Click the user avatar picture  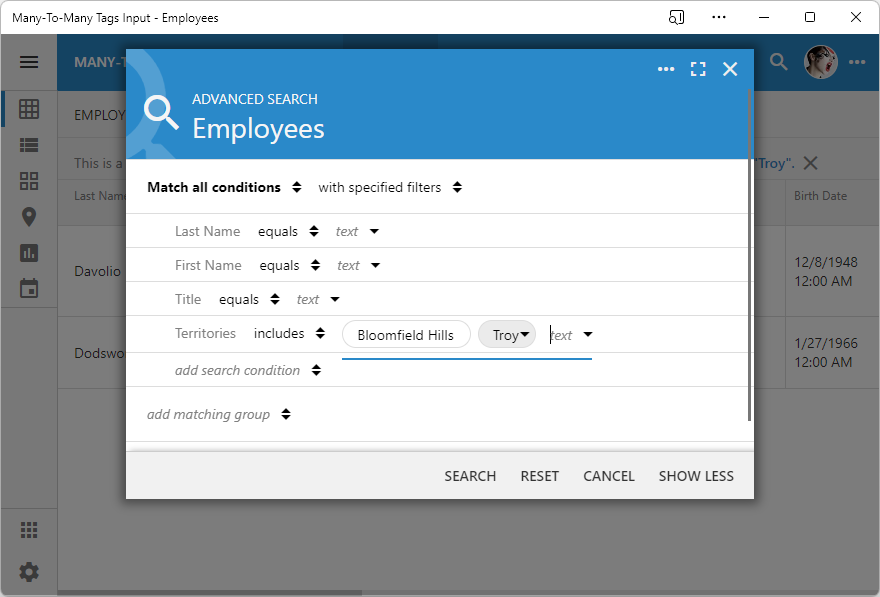[820, 61]
